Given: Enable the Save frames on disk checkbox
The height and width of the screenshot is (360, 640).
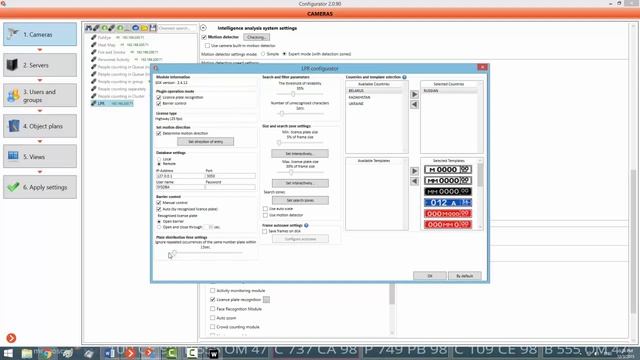Looking at the screenshot, I should coord(264,231).
